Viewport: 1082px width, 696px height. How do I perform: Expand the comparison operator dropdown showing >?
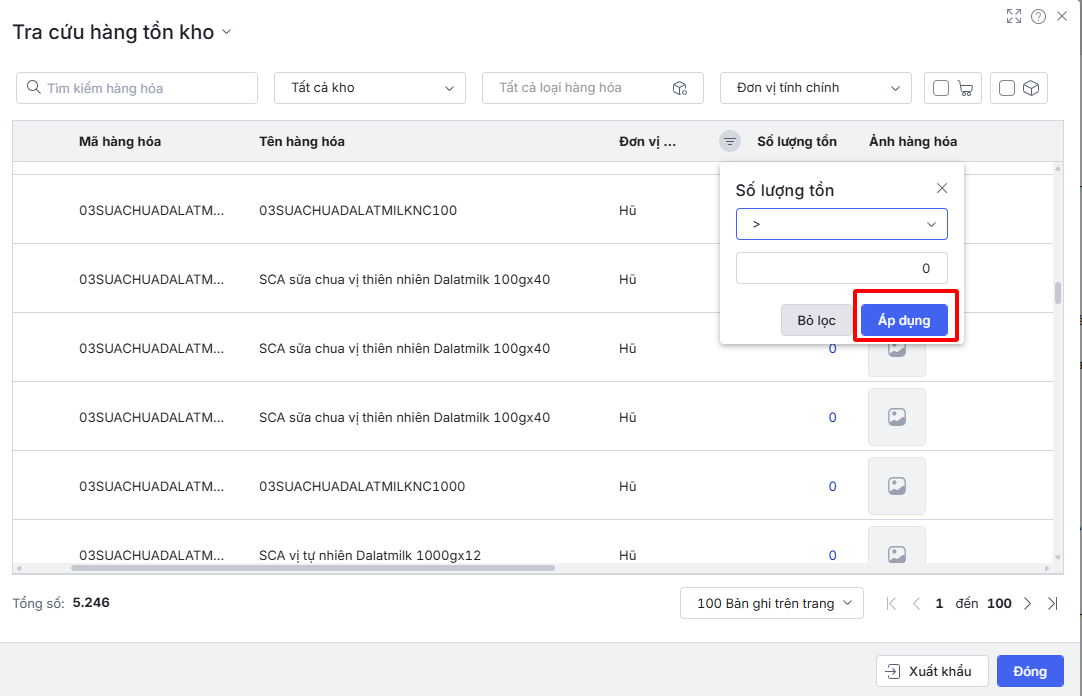click(x=841, y=224)
